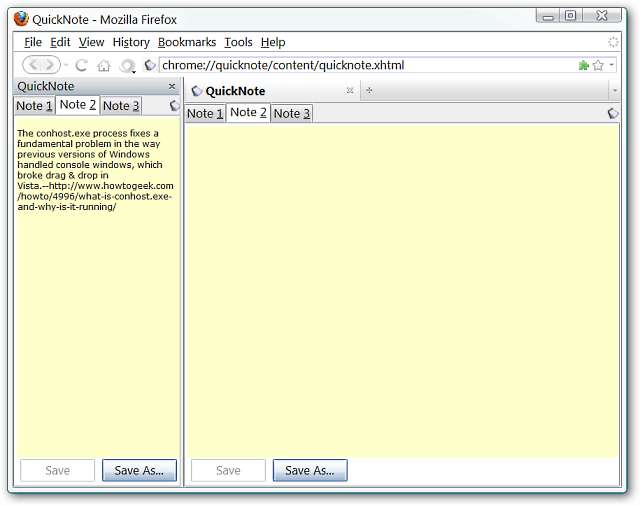Click the green puzzle add-on icon
The image size is (640, 506).
(584, 65)
